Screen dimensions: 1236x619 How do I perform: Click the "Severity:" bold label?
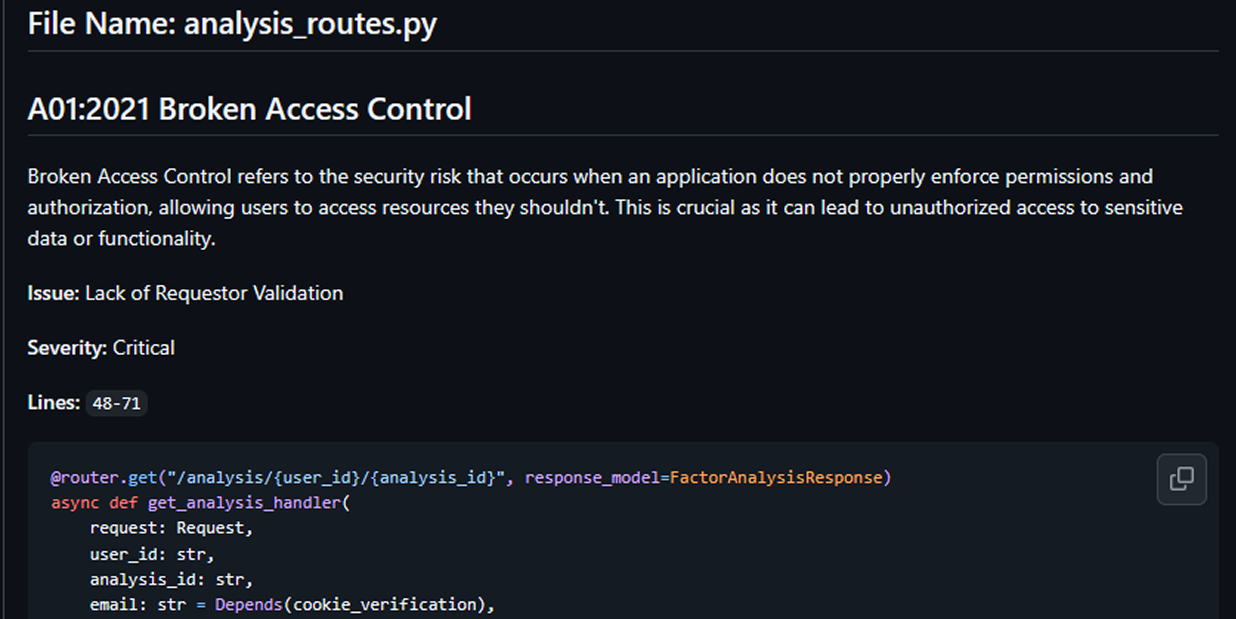click(x=67, y=348)
